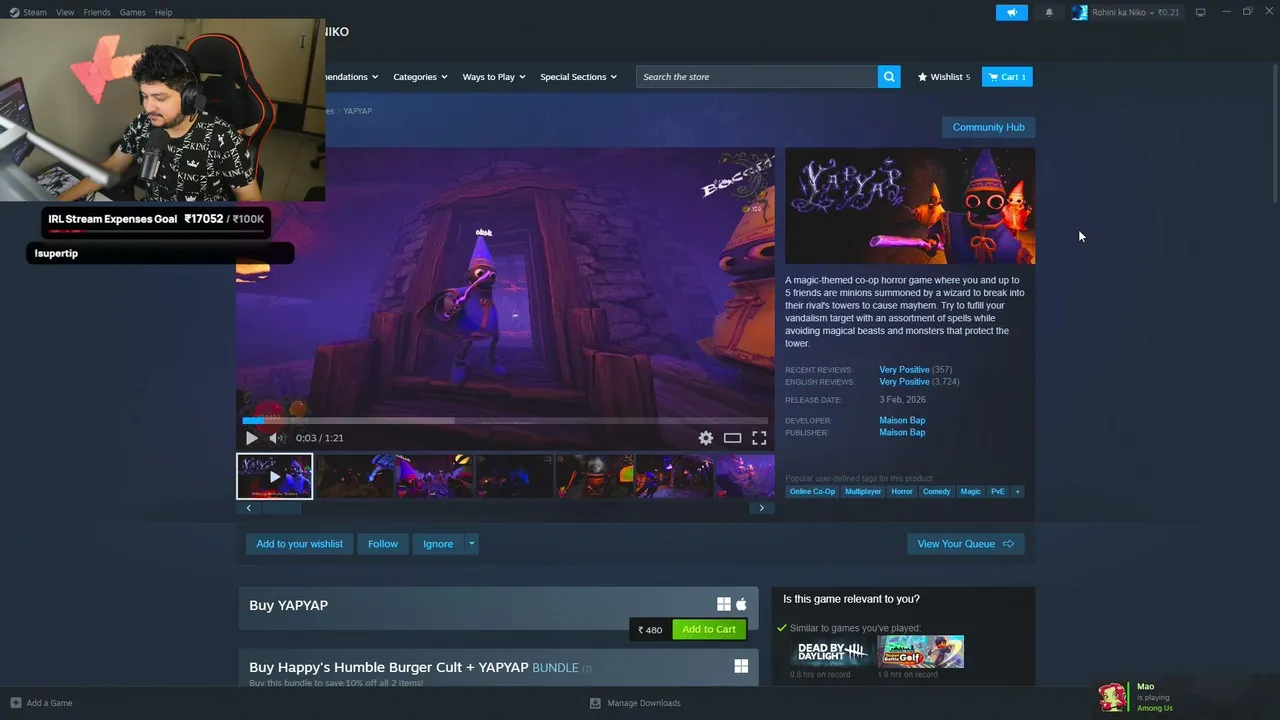Click the Add a Game plus icon
Screen dimensions: 1280x720
(x=15, y=703)
